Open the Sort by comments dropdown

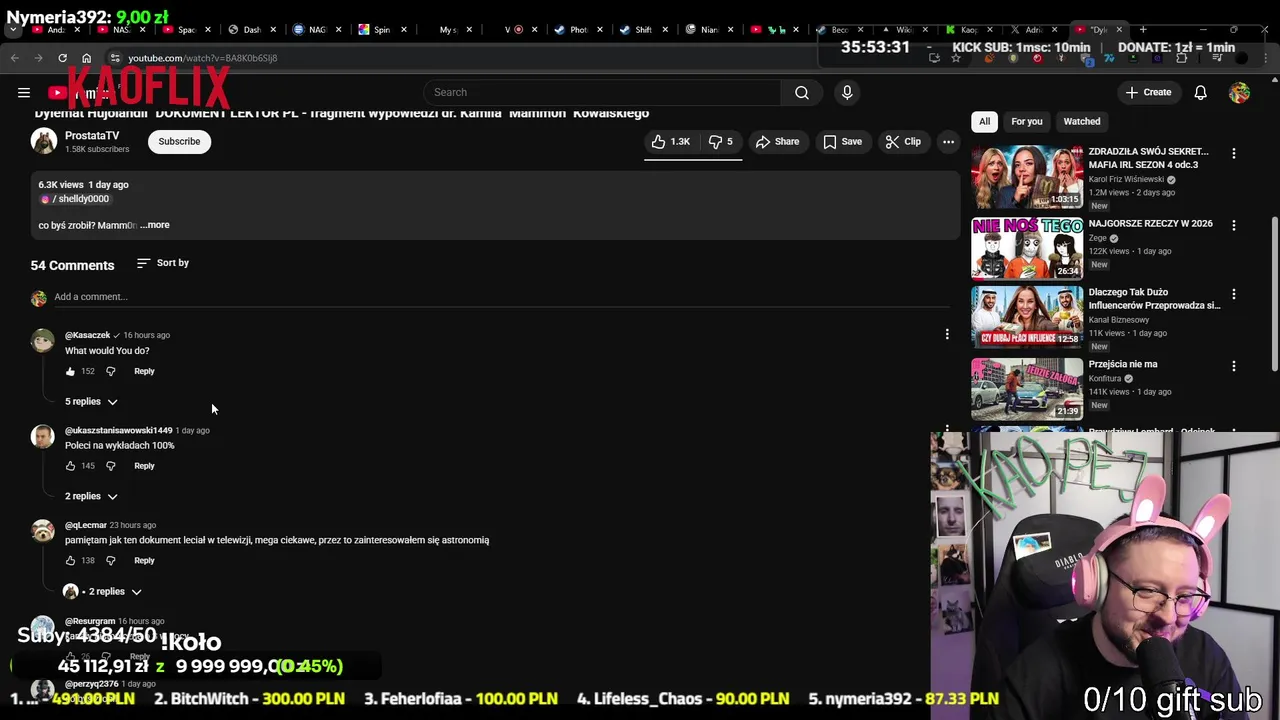(x=163, y=263)
